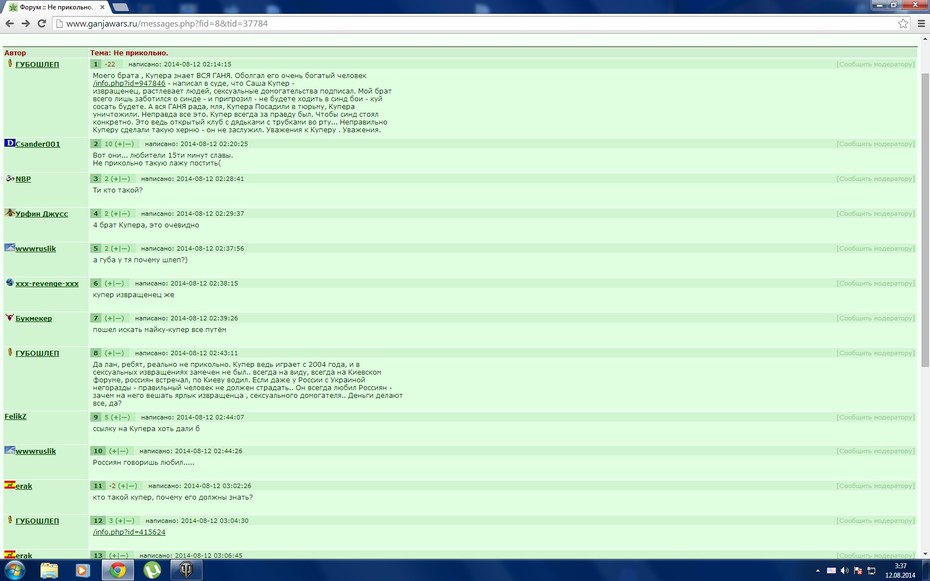
Task: Click the flag icon beside erak in post 11
Action: pyautogui.click(x=9, y=485)
